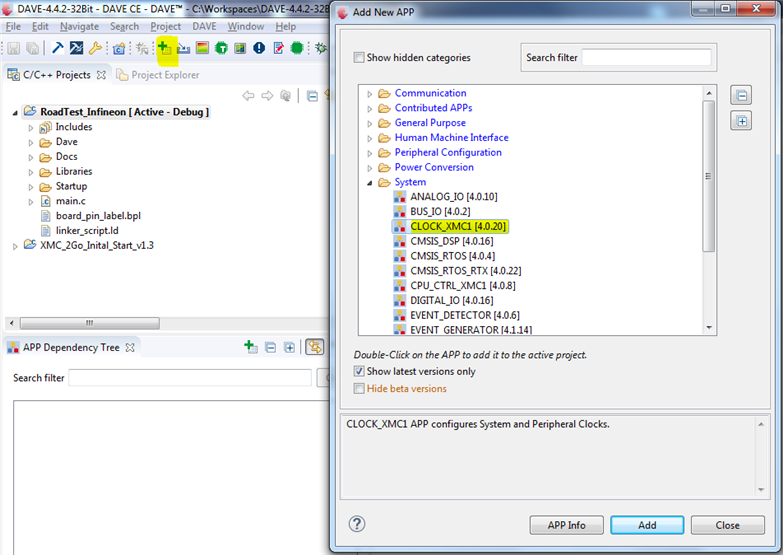The image size is (783, 555).
Task: Click the APP Info button
Action: (566, 525)
